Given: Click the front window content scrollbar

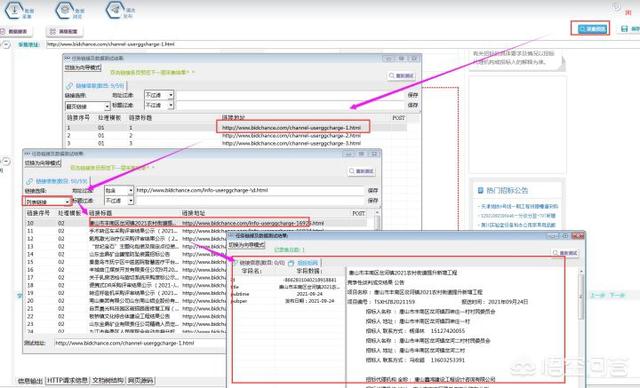Looking at the screenshot, I should 581,298.
